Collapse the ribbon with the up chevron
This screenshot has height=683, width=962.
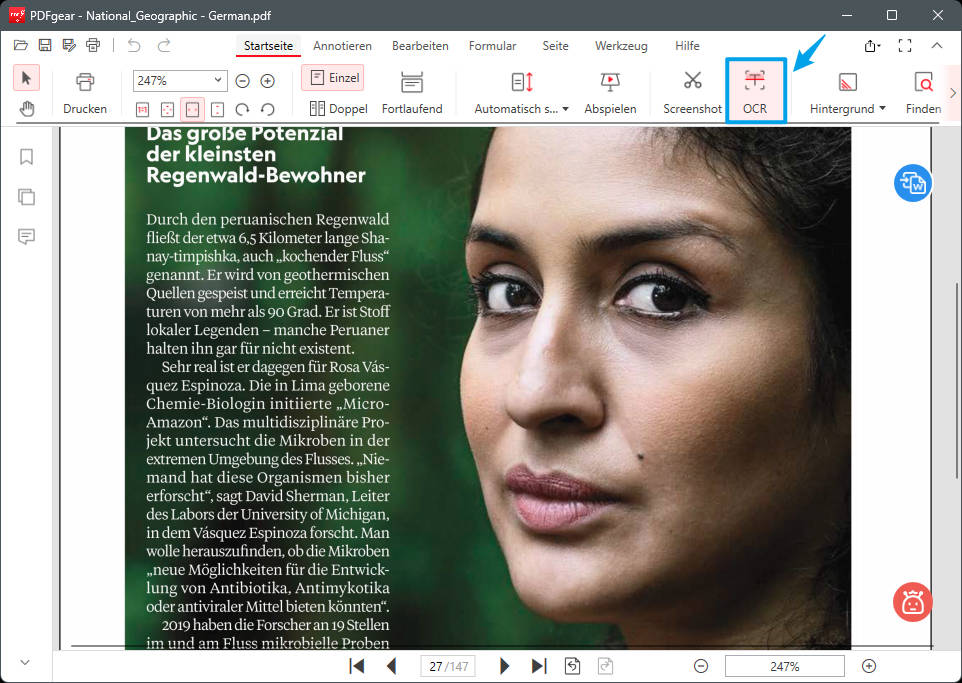pos(936,45)
